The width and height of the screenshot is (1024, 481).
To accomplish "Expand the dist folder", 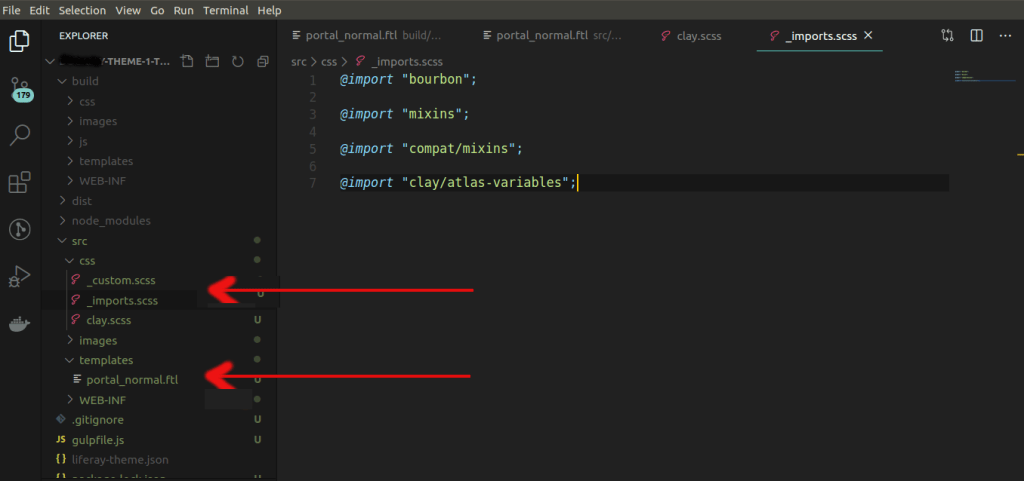I will (x=81, y=201).
